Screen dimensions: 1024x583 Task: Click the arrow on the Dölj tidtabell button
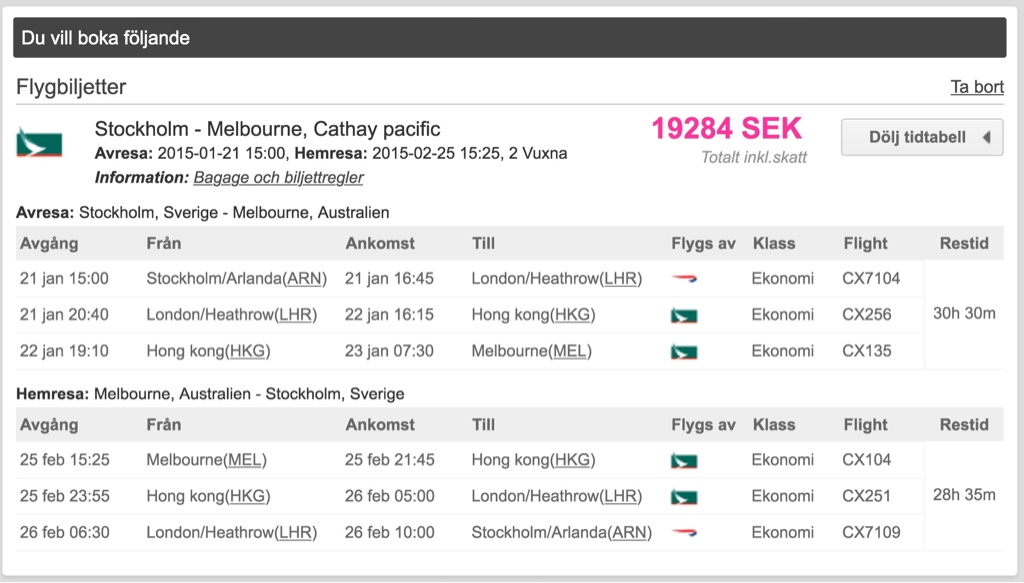tap(986, 137)
